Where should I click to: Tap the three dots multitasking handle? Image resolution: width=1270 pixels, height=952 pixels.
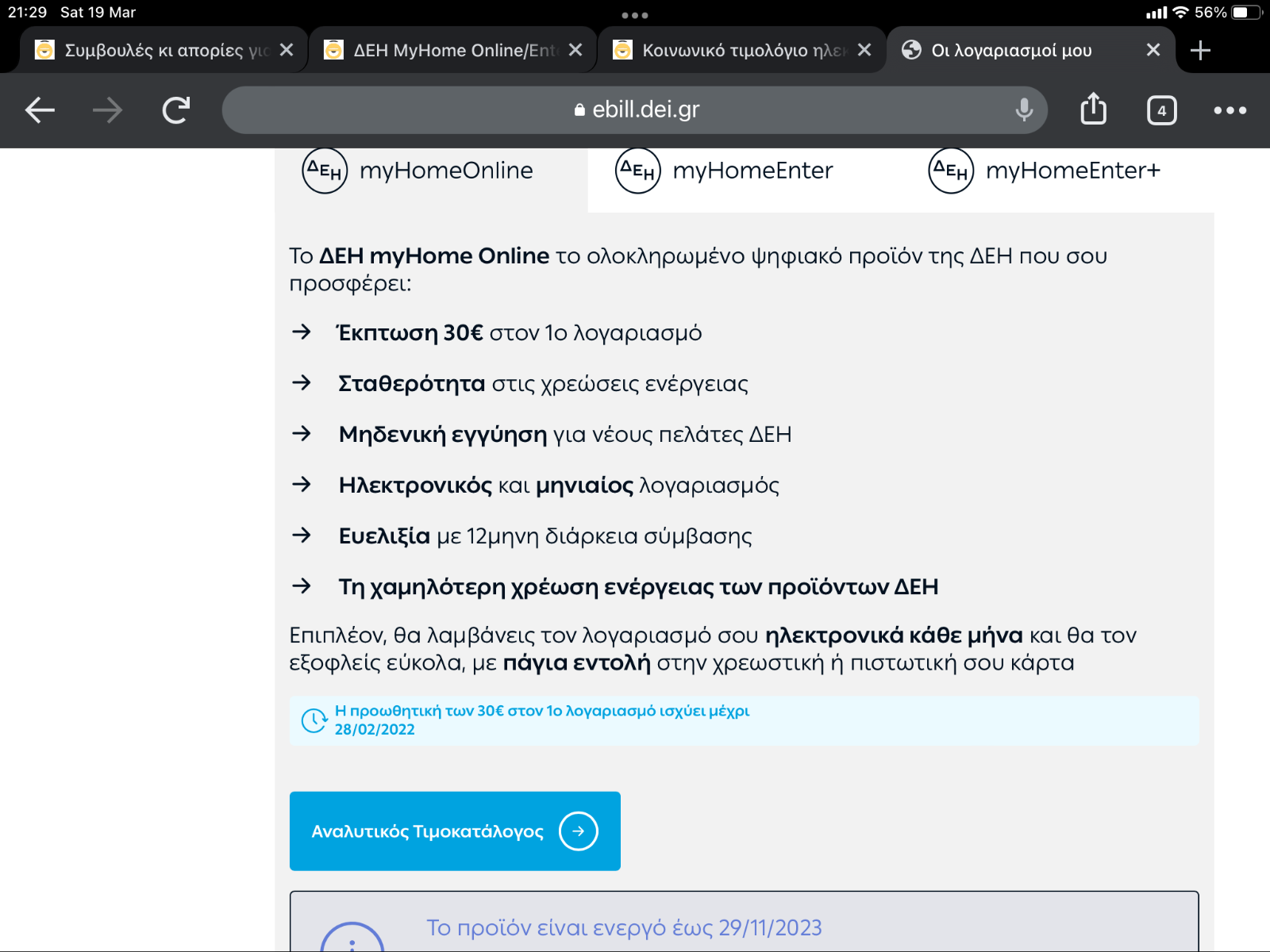coord(635,15)
